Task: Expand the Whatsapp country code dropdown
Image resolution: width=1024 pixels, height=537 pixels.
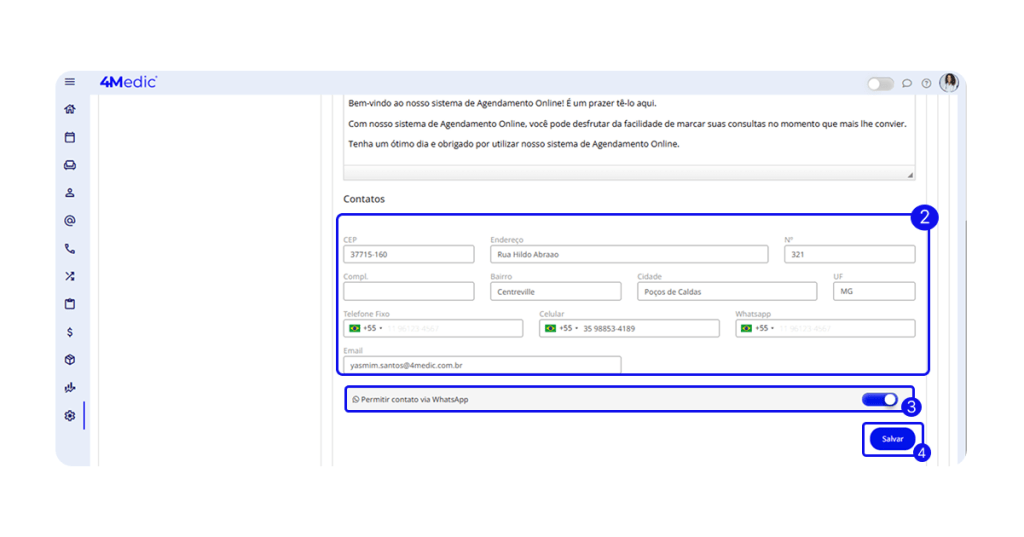Action: 758,328
